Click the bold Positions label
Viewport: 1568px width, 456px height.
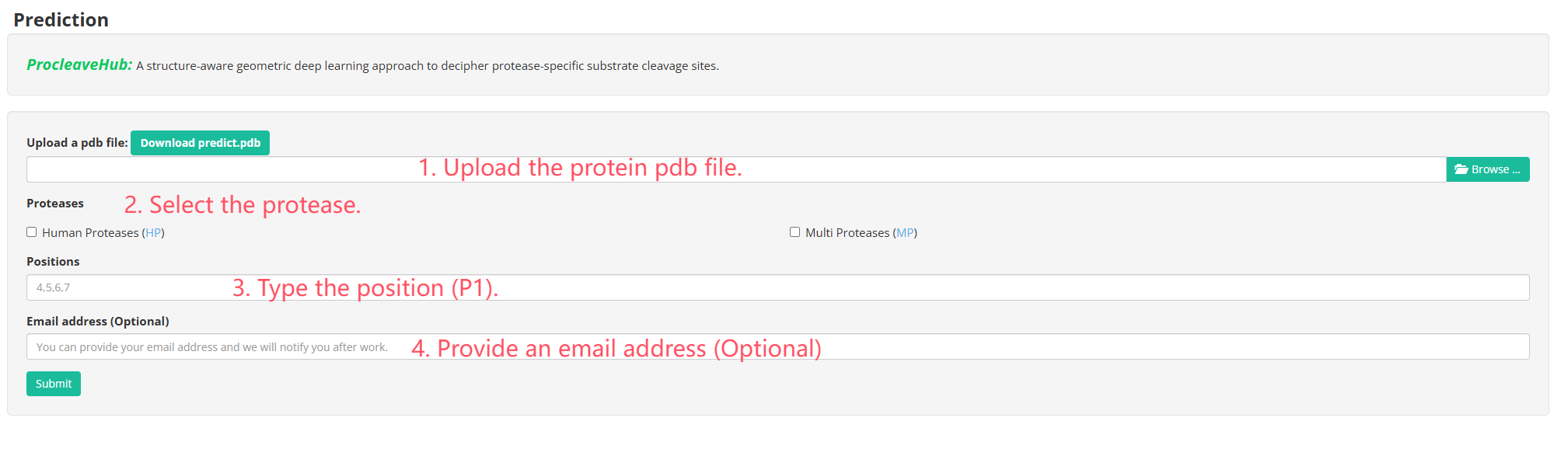pyautogui.click(x=53, y=262)
